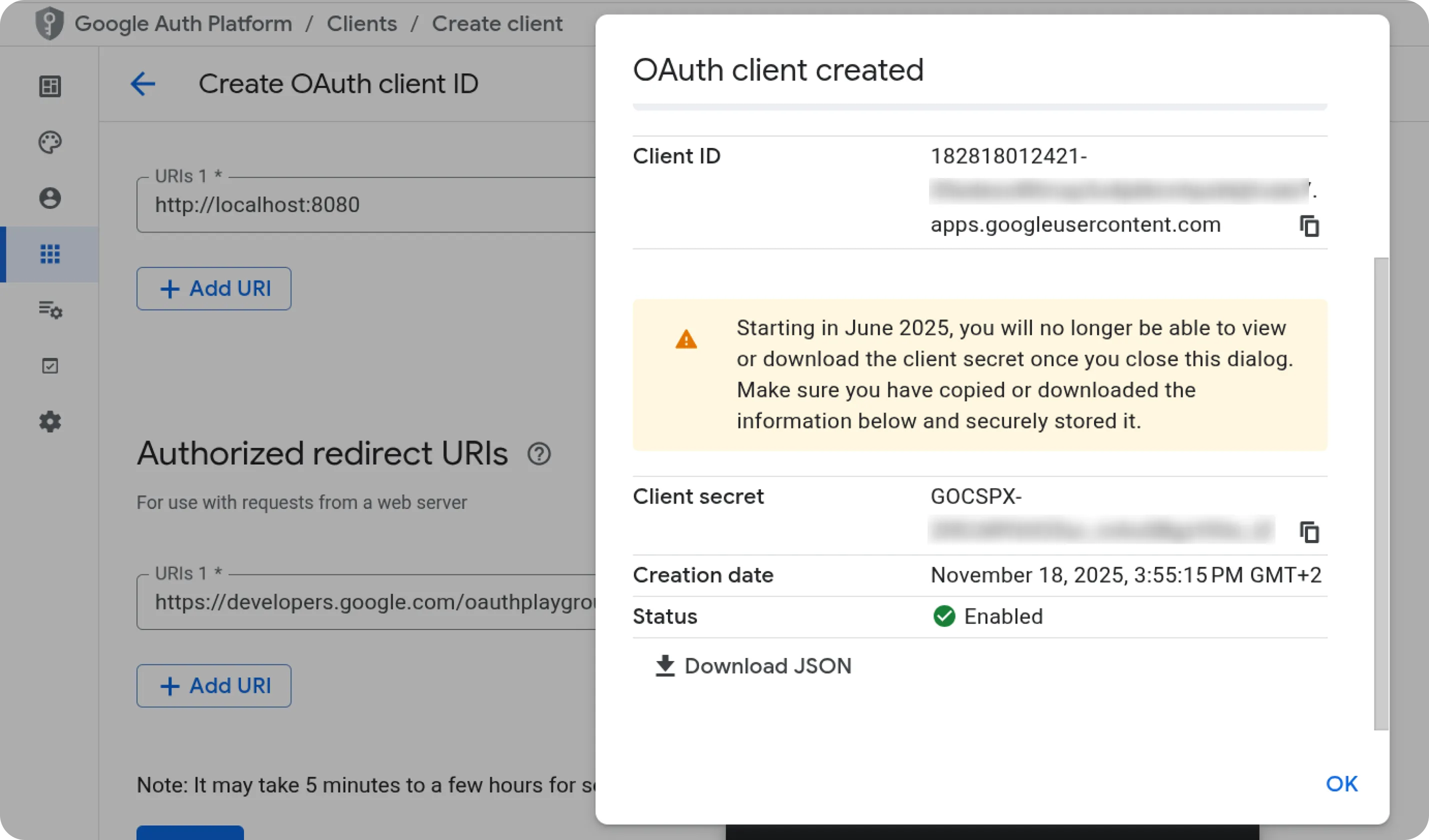This screenshot has width=1429, height=840.
Task: Open the Audience person sidebar icon
Action: [x=50, y=198]
